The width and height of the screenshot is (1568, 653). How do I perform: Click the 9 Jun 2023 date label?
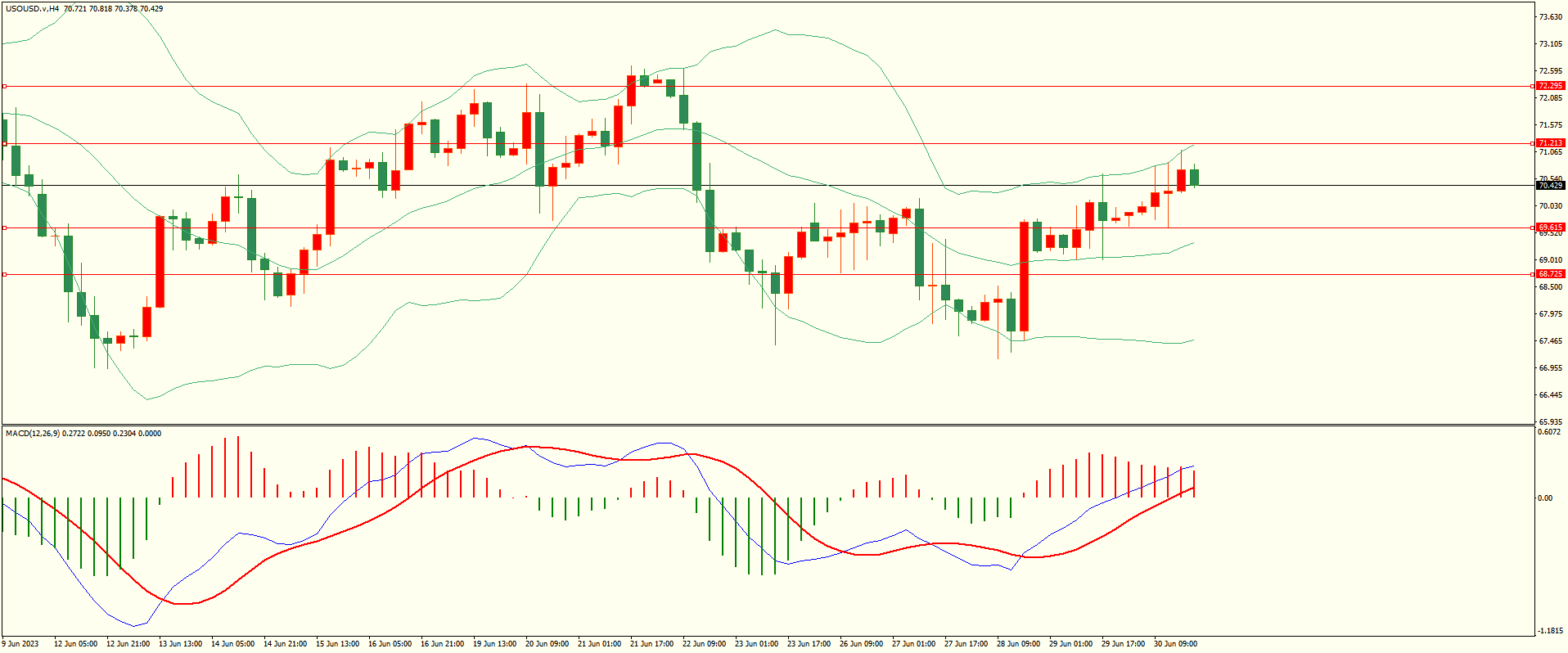click(20, 644)
